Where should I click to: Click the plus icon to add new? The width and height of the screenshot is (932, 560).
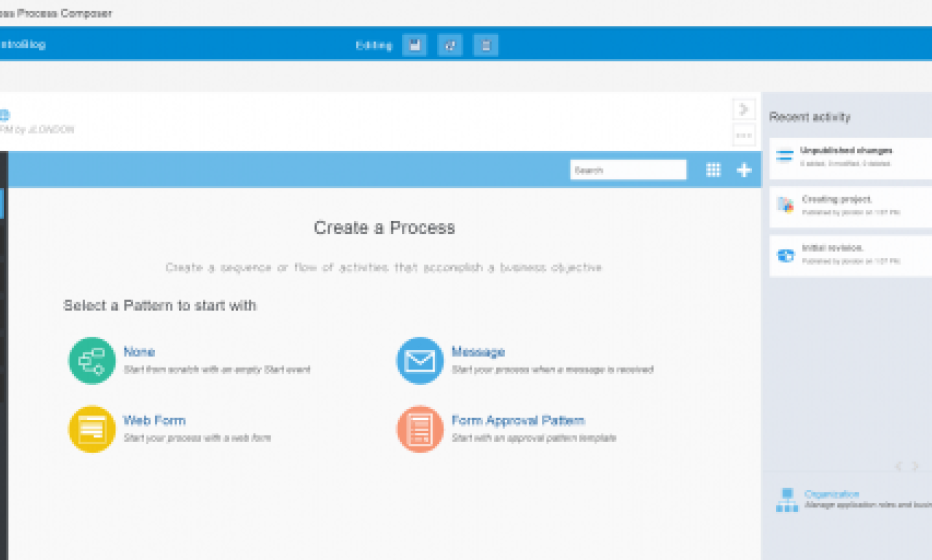[744, 170]
